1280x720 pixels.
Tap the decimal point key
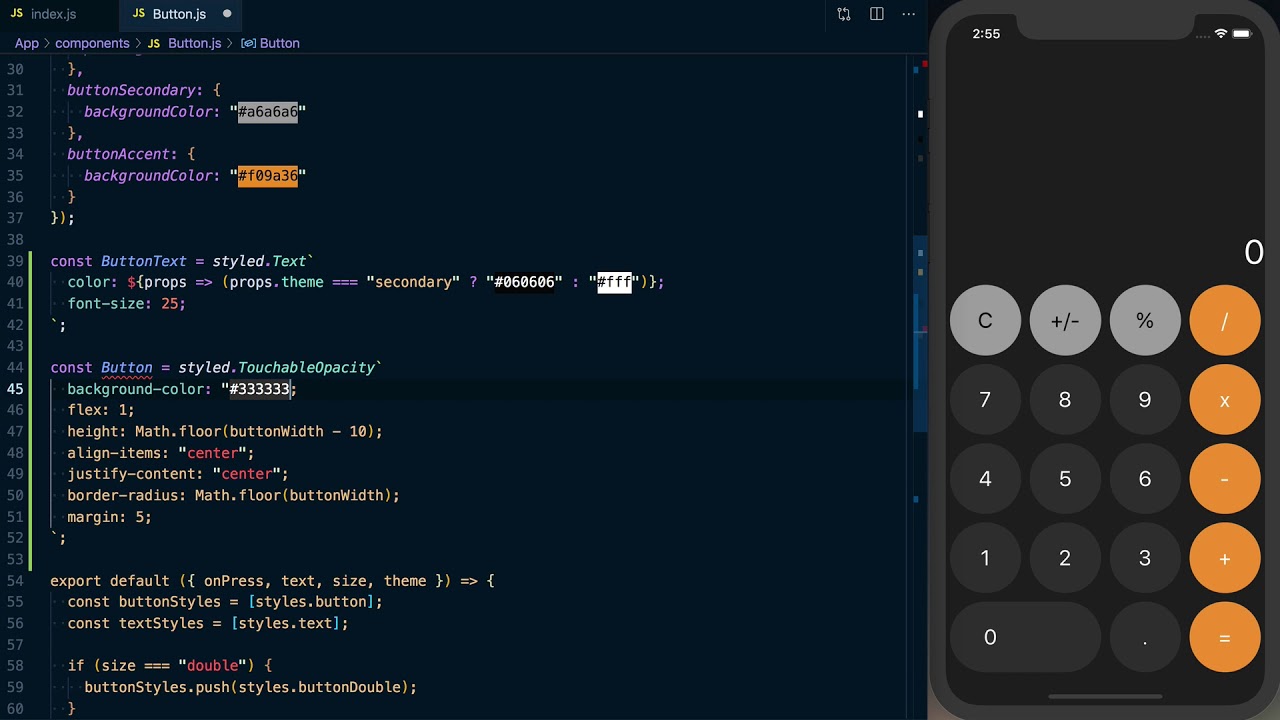[x=1145, y=637]
